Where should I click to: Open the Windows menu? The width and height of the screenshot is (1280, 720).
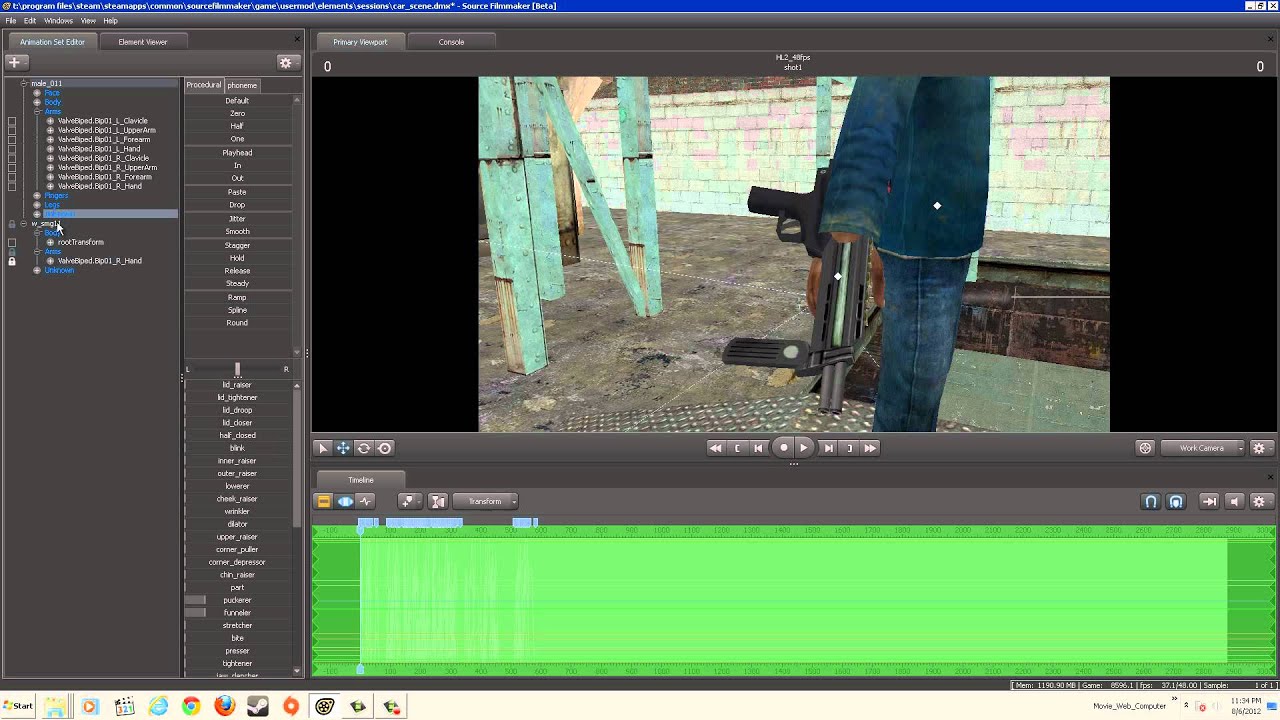[58, 20]
